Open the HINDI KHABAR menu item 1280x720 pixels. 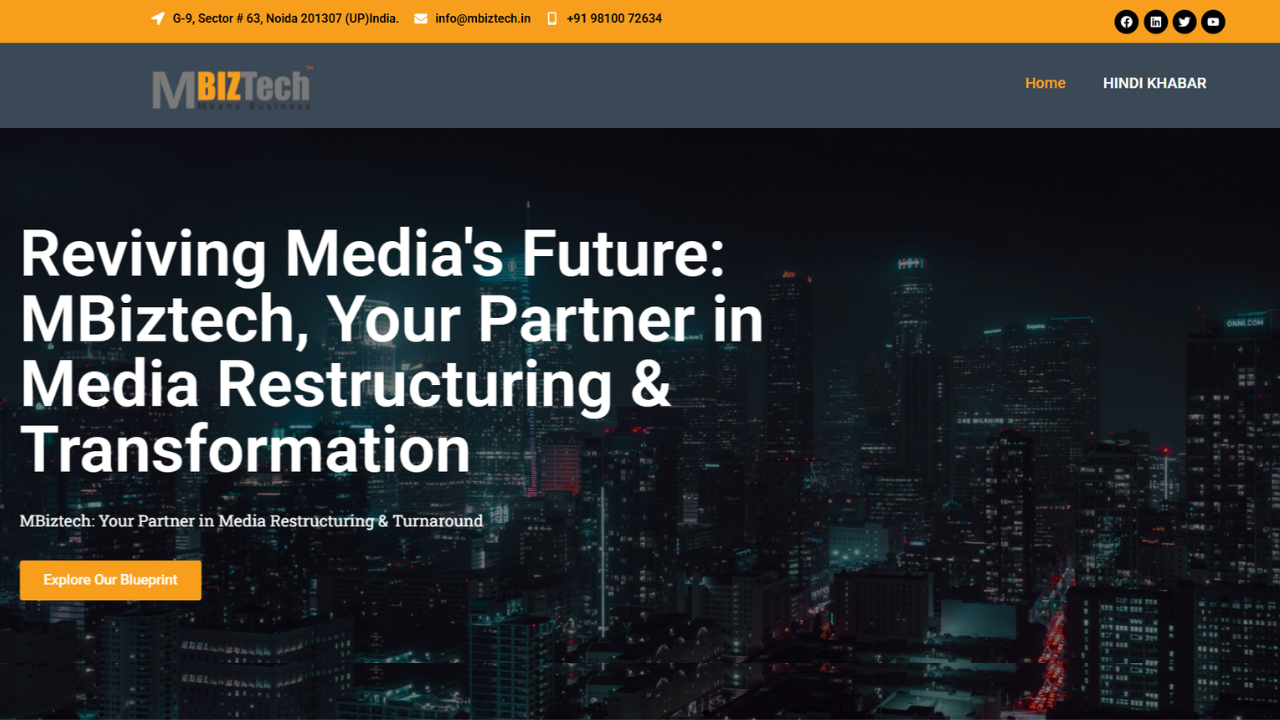1155,83
